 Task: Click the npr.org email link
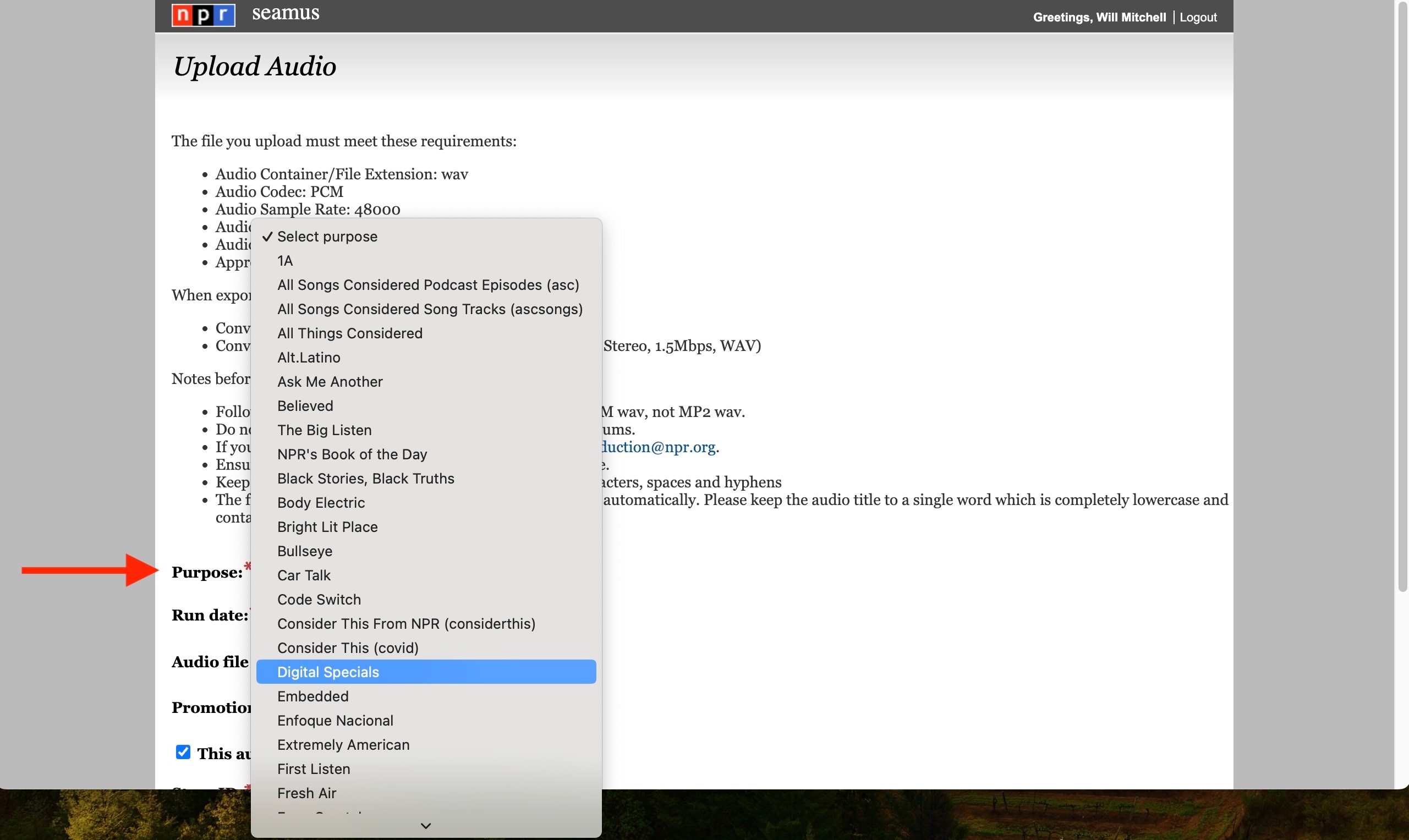660,447
